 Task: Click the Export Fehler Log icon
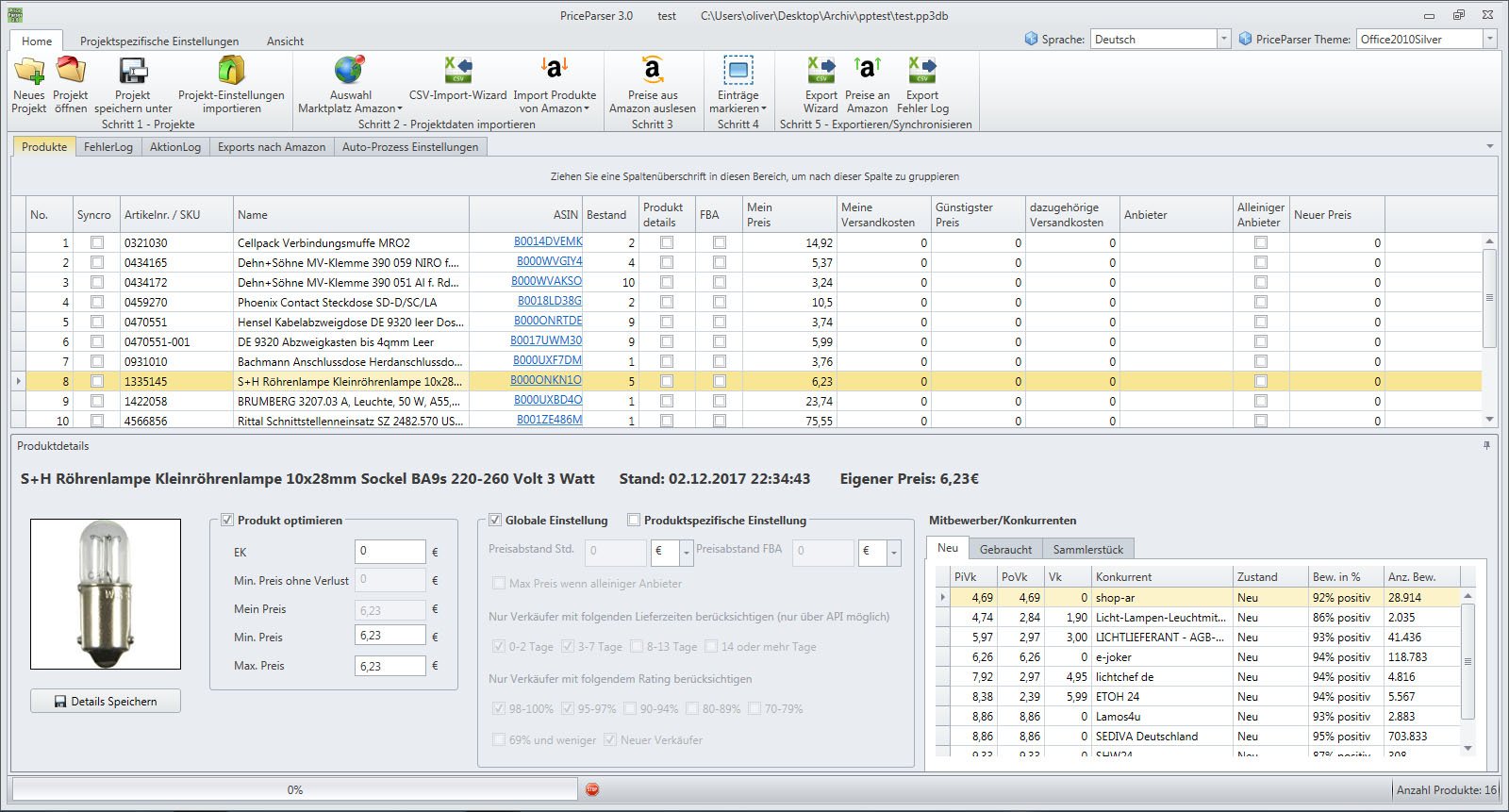(922, 71)
